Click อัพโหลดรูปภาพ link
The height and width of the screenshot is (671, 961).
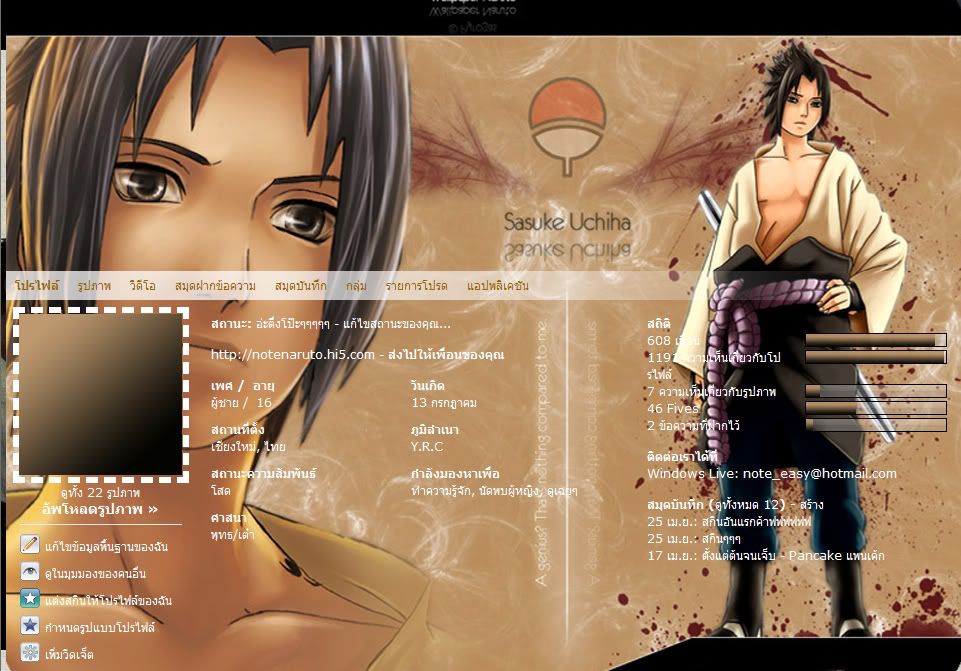[100, 509]
